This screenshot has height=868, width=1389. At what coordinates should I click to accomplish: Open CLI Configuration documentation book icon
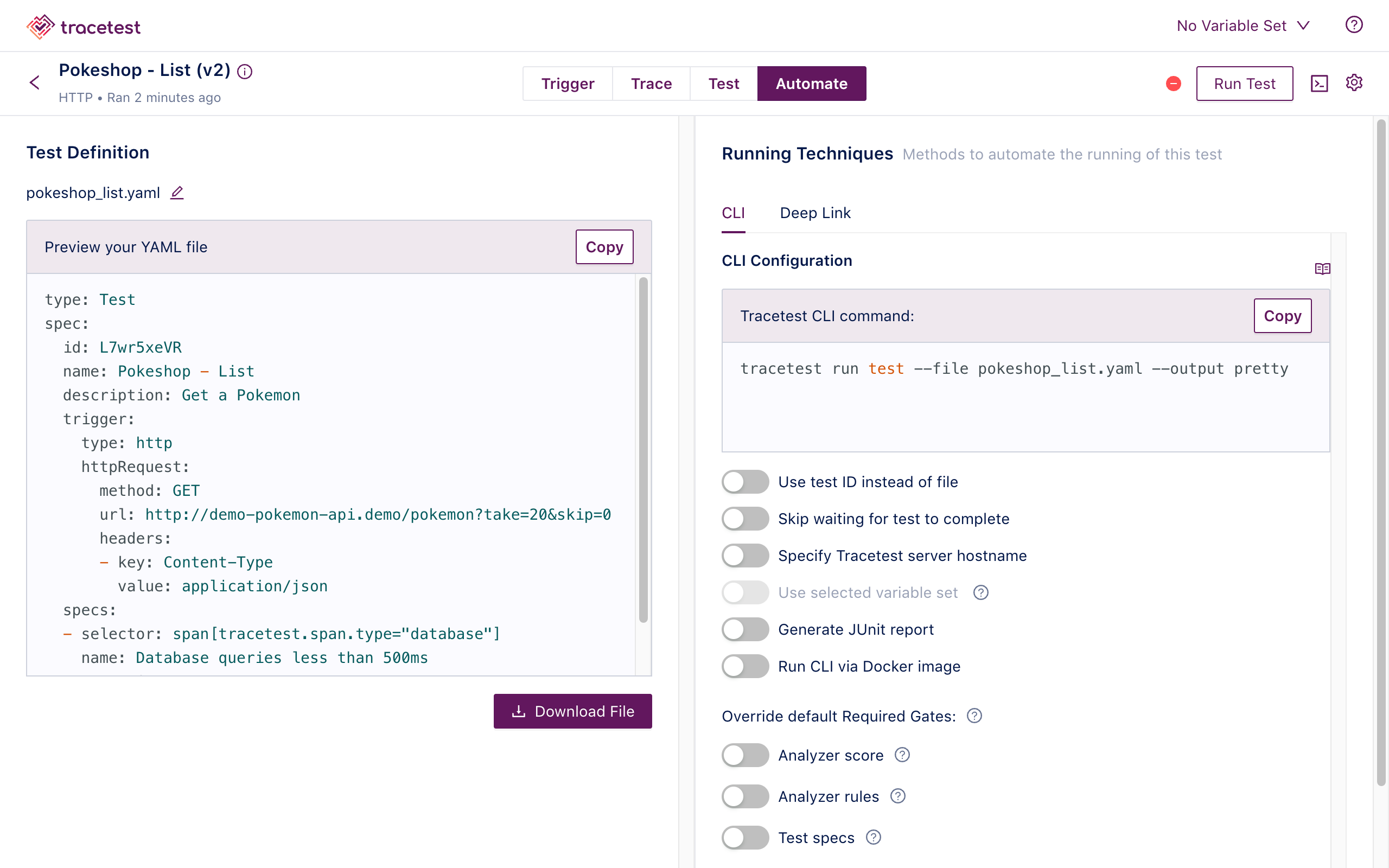[x=1323, y=268]
